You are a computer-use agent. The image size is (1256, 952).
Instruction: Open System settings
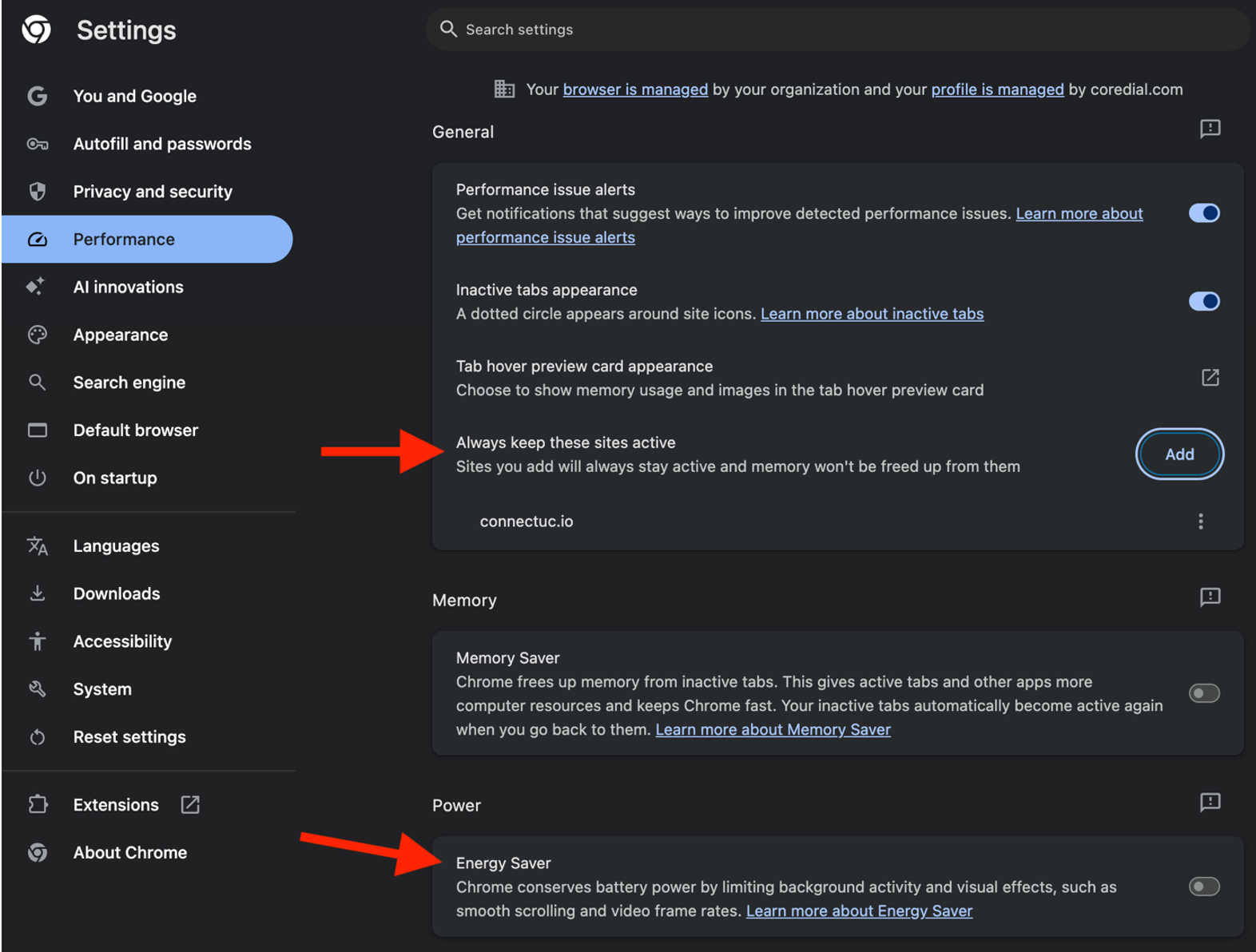coord(149,689)
